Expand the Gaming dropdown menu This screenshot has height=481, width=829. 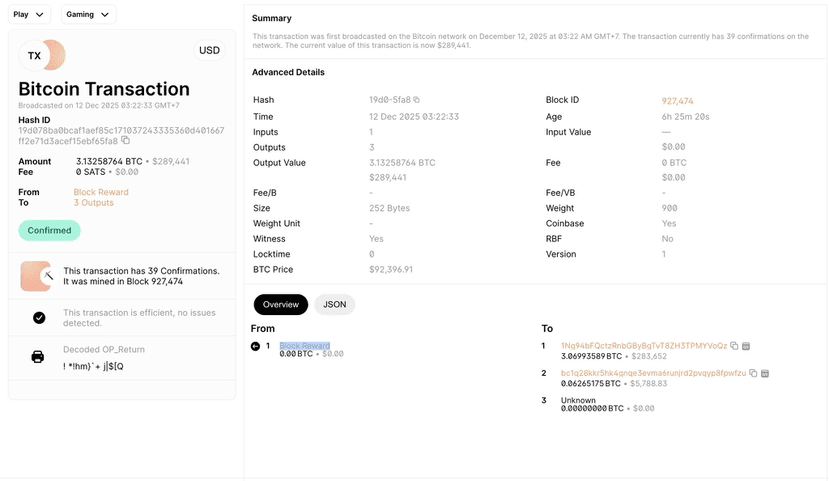[x=88, y=14]
